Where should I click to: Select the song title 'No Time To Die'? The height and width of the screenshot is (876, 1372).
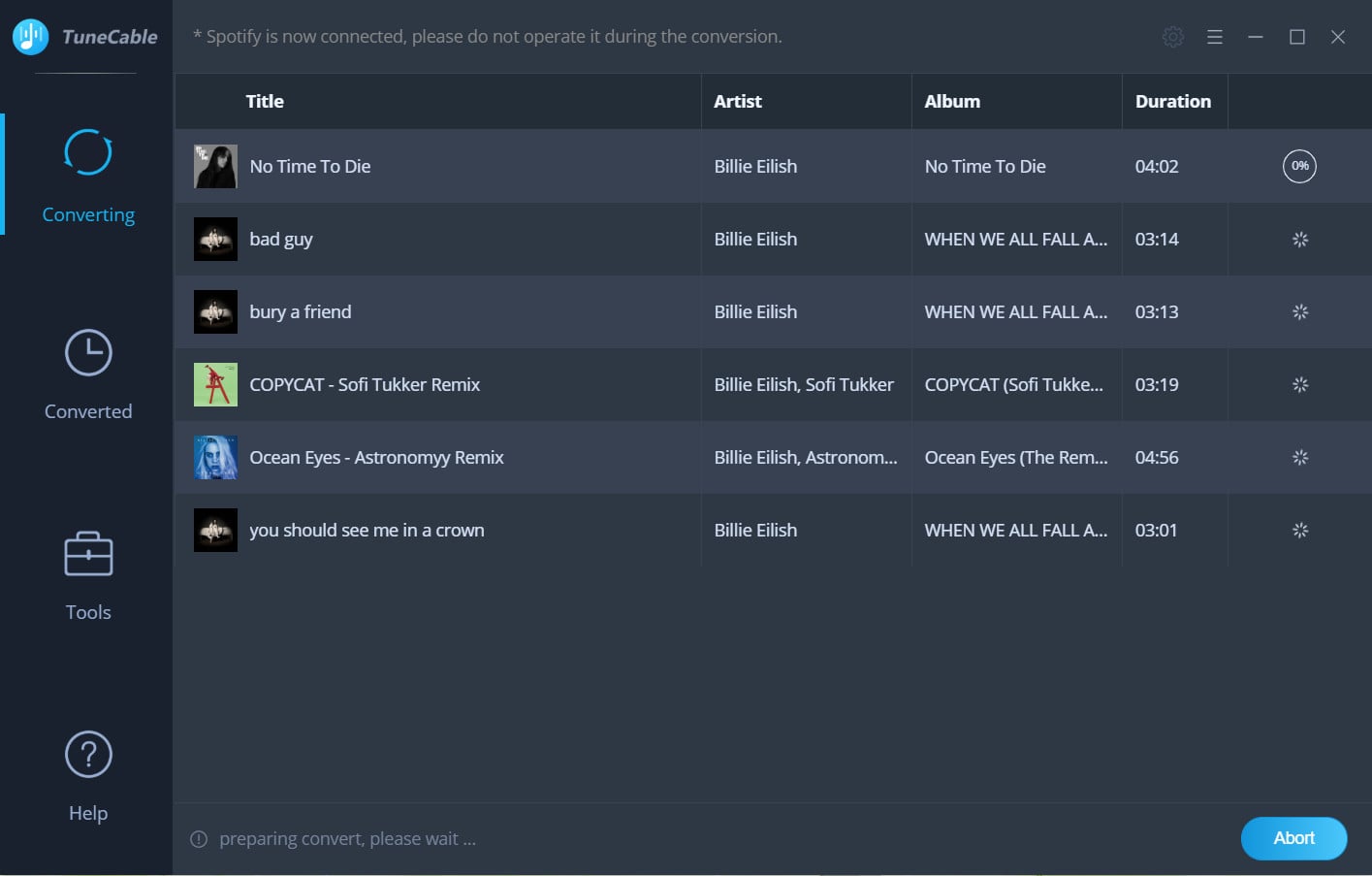pos(310,166)
